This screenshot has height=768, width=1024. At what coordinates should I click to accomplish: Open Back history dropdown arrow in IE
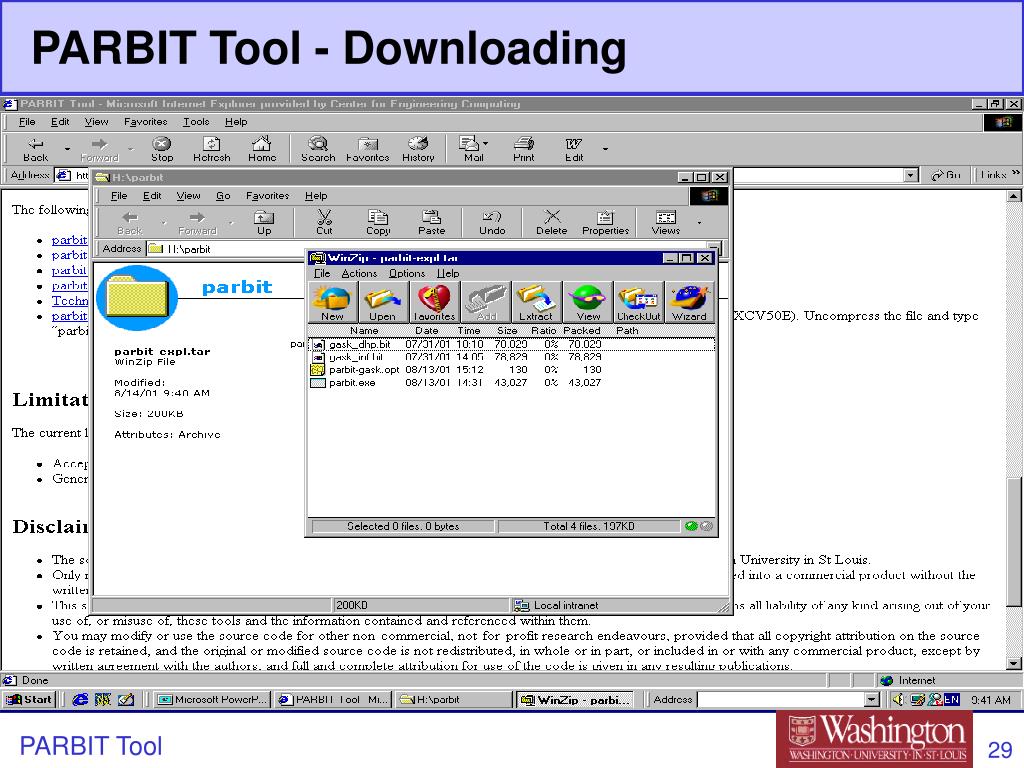[67, 150]
